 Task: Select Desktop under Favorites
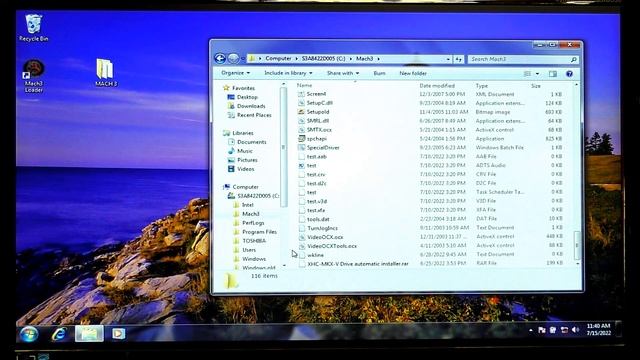pyautogui.click(x=247, y=97)
